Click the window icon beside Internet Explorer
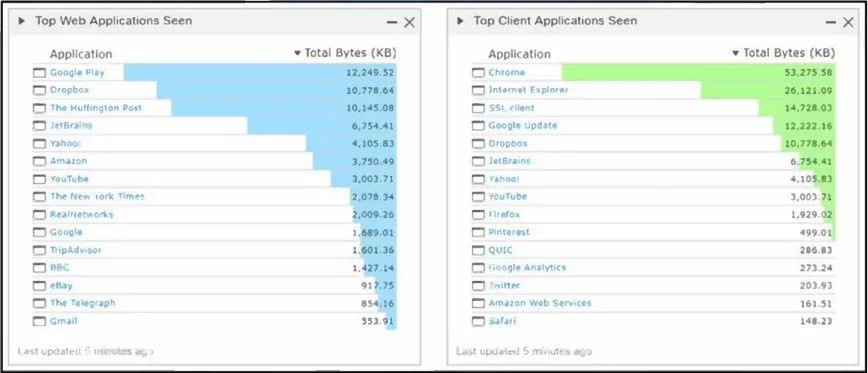868x373 pixels. click(x=478, y=91)
